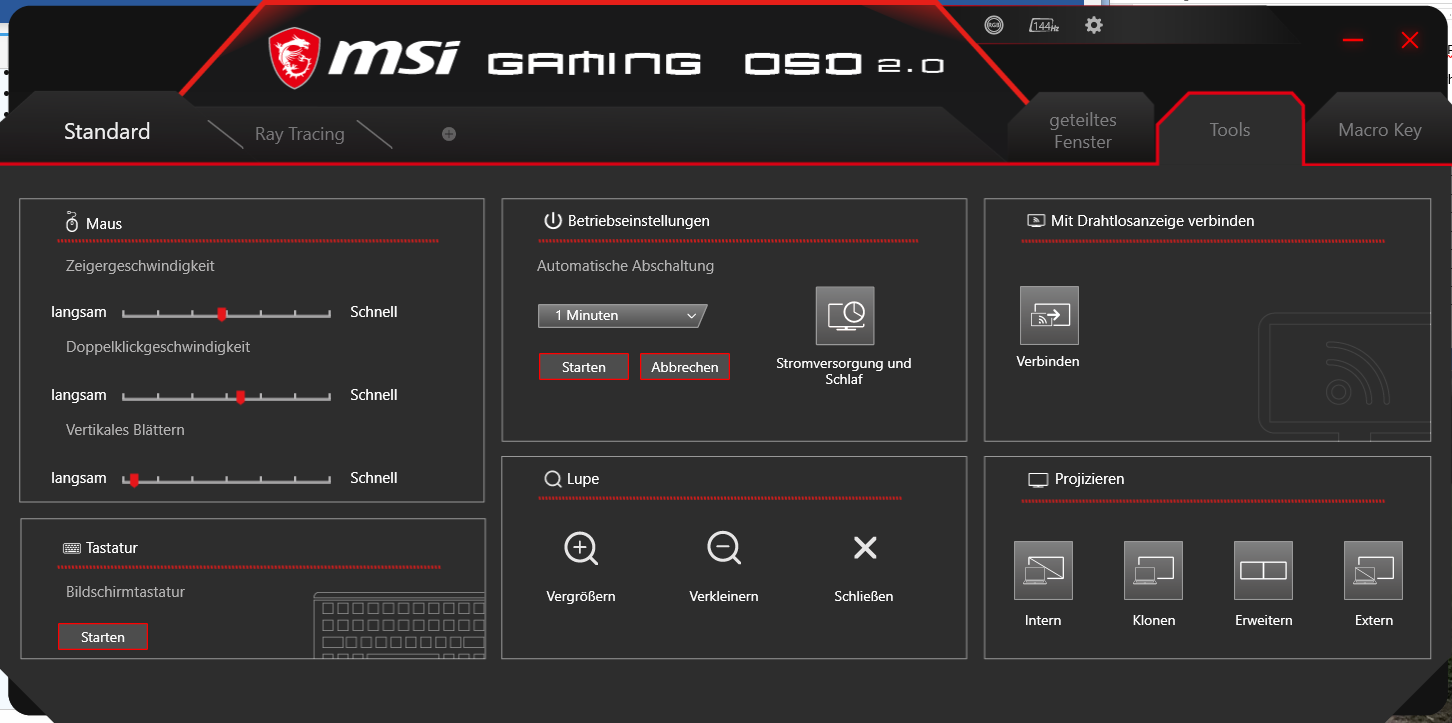Click the Vertikales Blättern slider handle
Screen dimensions: 1452x723
point(134,480)
